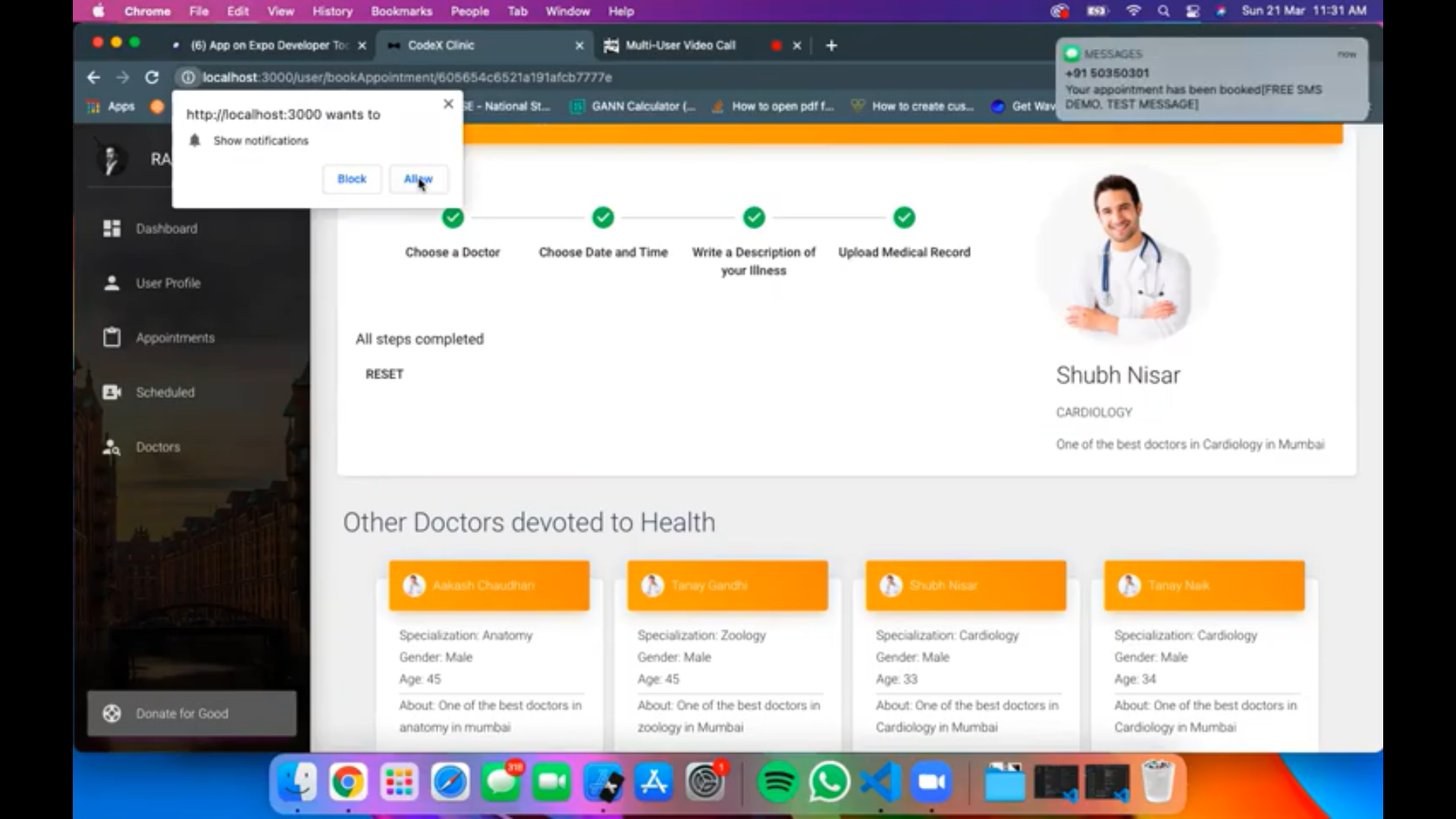Image resolution: width=1456 pixels, height=819 pixels.
Task: Click Shubh Nisar doctor profile photo
Action: tap(1128, 256)
